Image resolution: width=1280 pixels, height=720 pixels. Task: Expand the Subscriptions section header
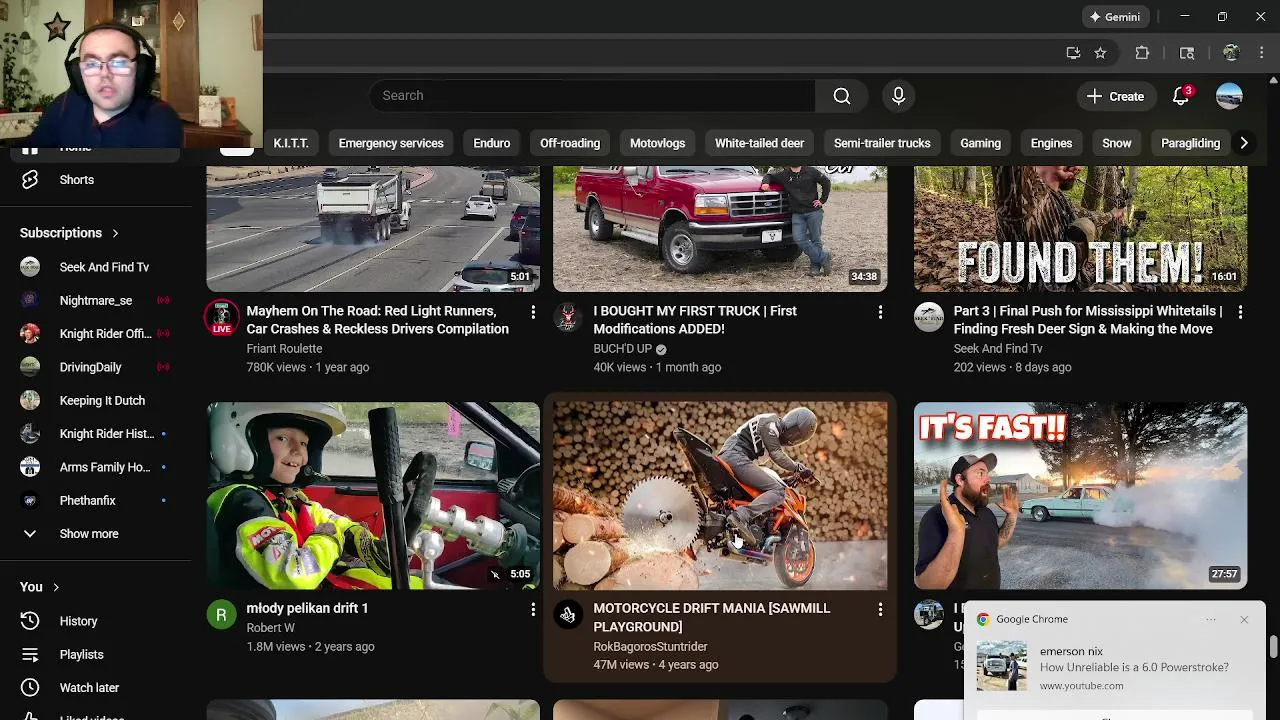pos(69,233)
